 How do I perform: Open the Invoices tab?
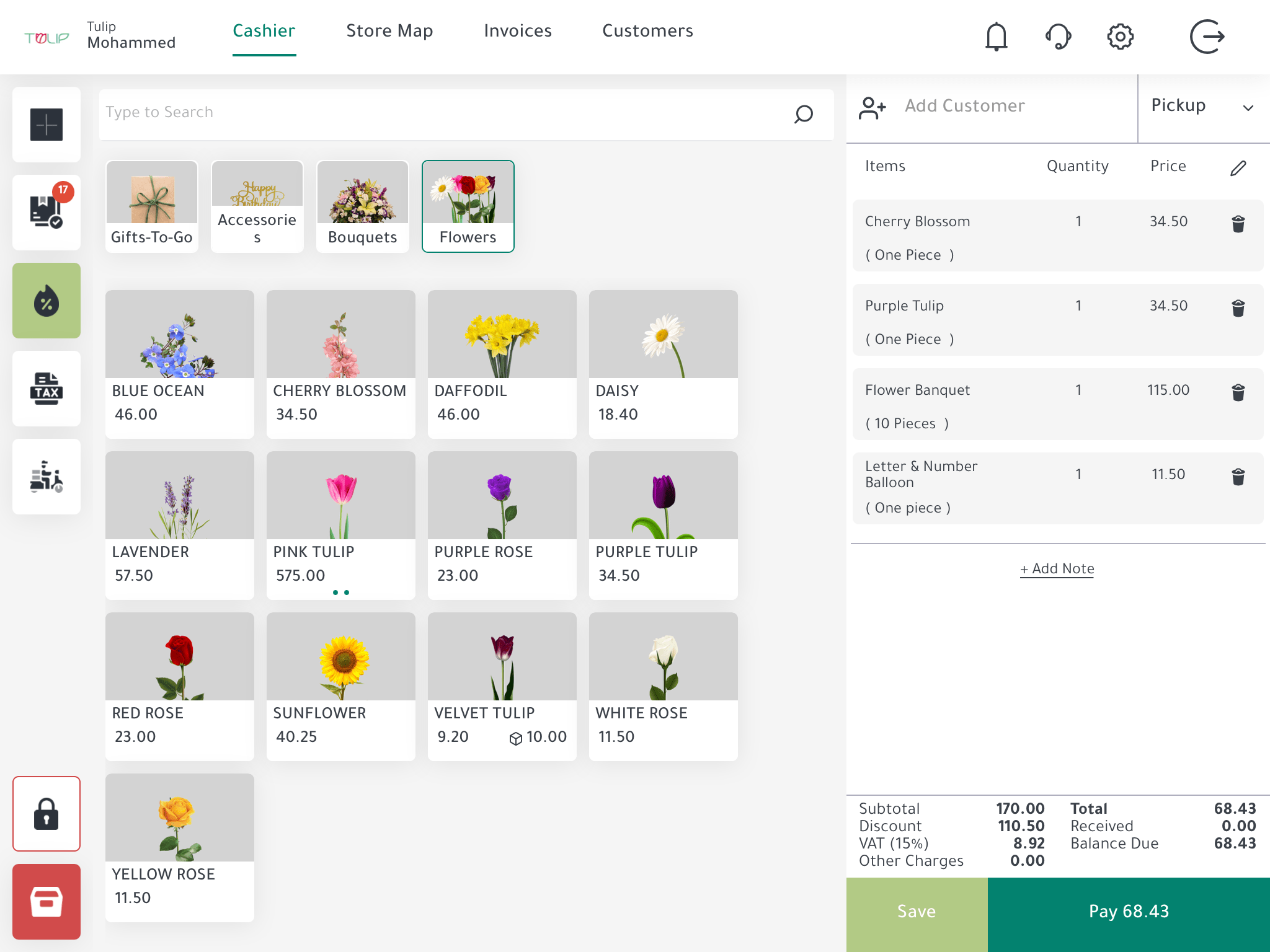click(518, 30)
